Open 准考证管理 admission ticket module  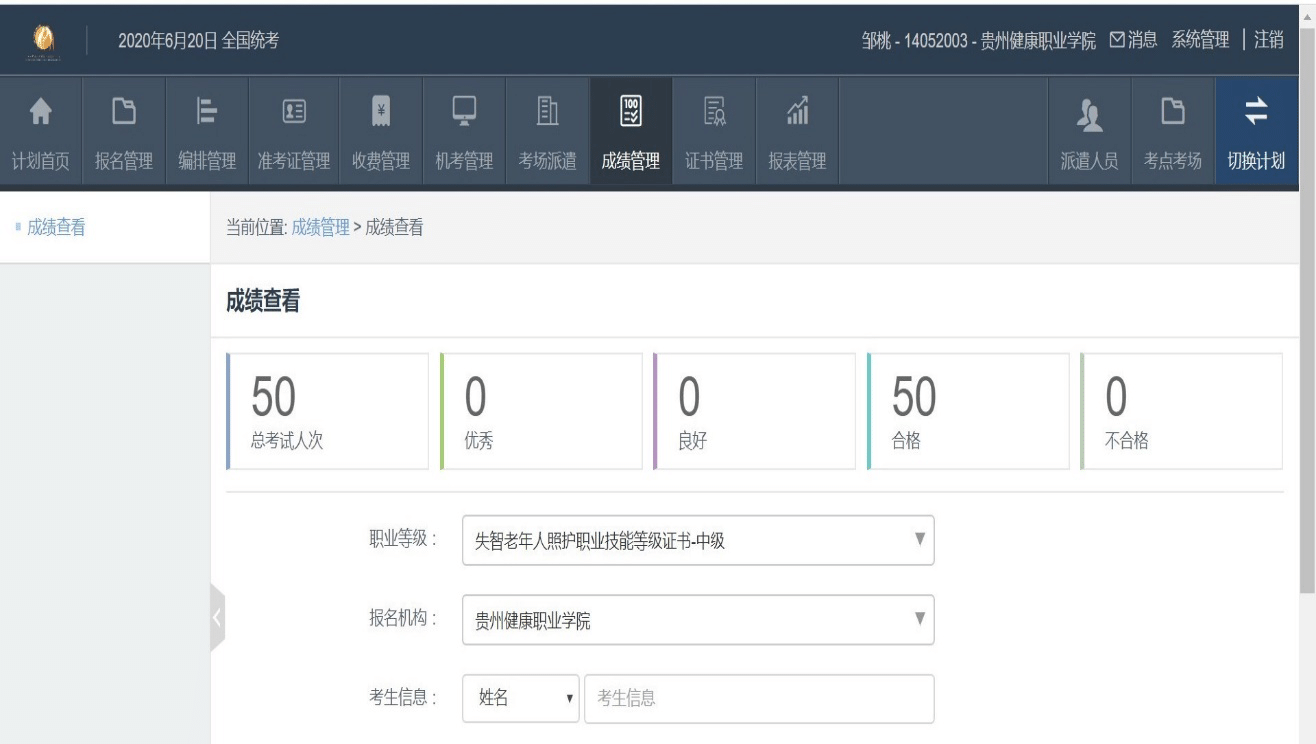click(293, 133)
